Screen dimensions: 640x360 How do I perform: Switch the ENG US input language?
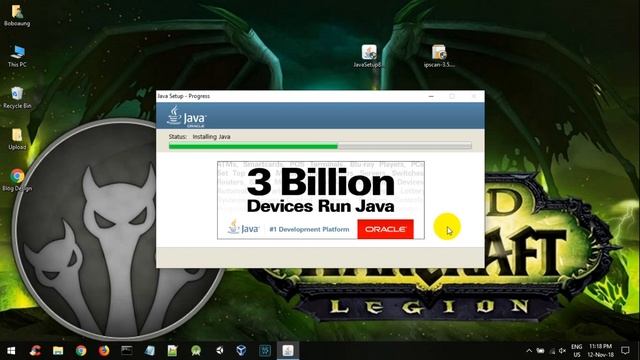click(577, 351)
